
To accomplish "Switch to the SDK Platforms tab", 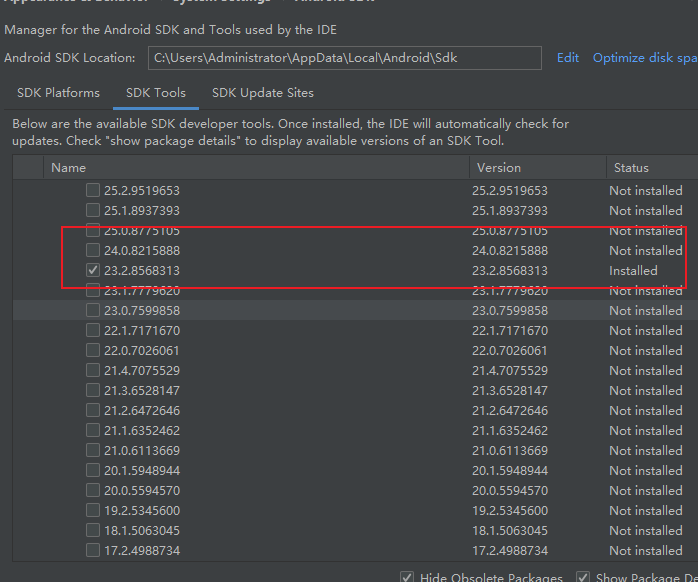I will 58,93.
